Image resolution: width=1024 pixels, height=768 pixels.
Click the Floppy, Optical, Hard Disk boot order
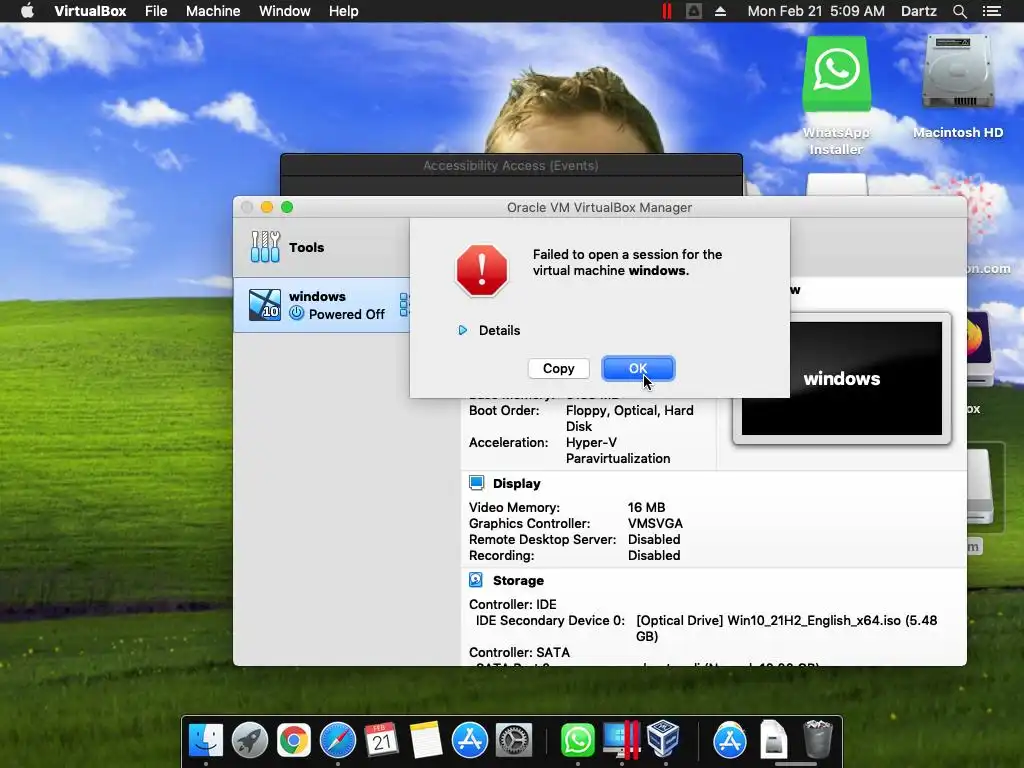pos(630,418)
